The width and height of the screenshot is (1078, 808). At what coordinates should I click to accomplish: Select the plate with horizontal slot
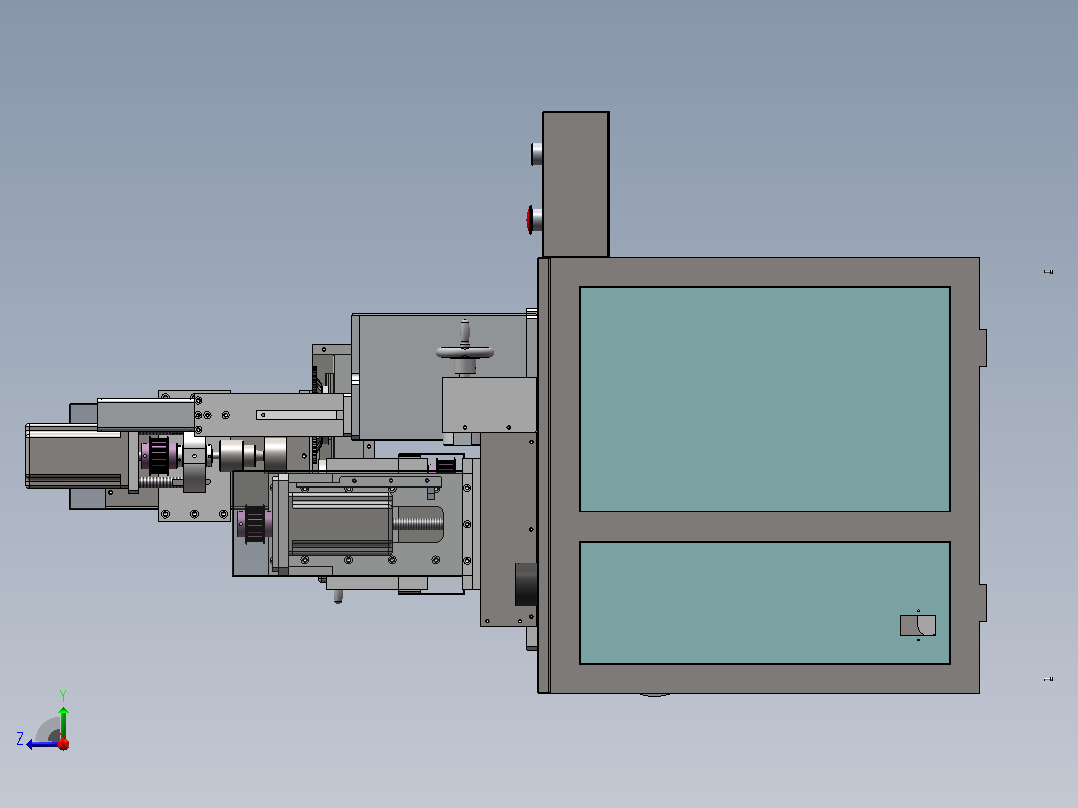tap(269, 415)
